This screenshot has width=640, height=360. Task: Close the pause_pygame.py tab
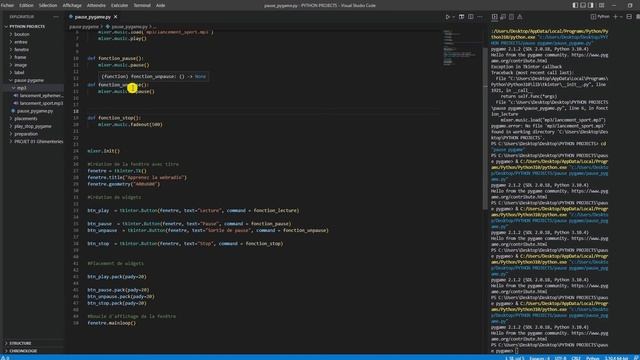point(116,17)
